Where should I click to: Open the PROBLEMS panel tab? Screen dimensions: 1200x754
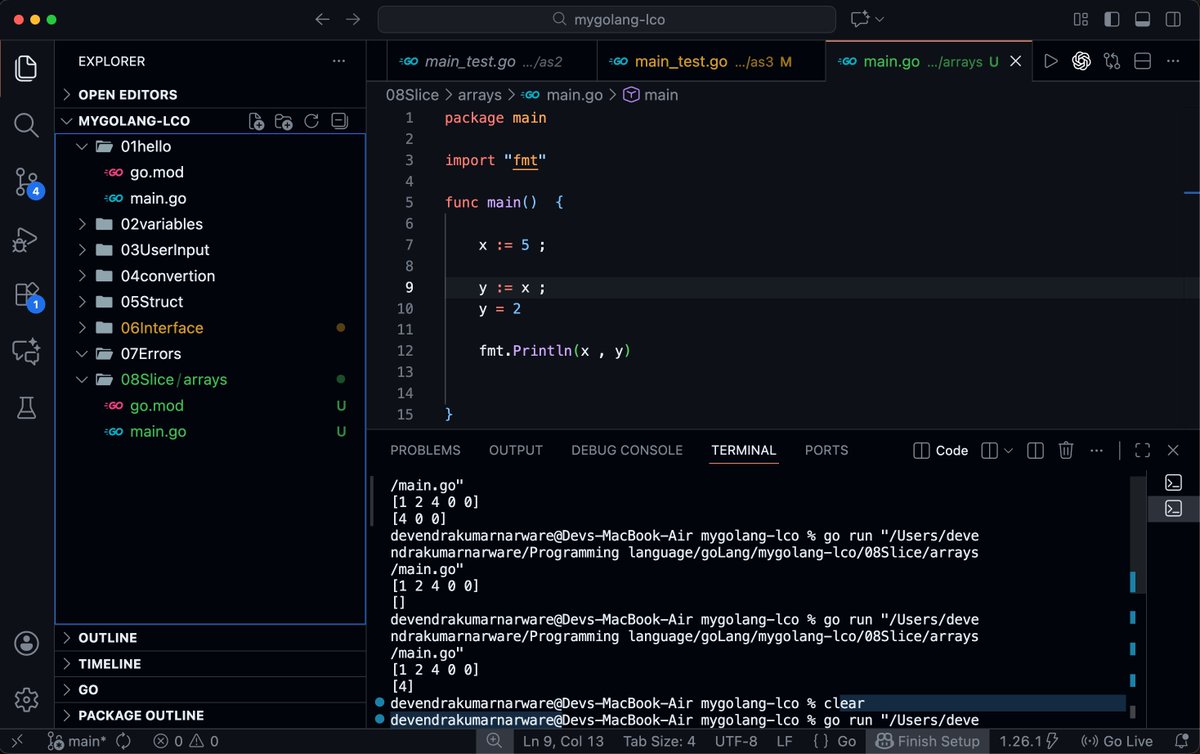[x=425, y=450]
